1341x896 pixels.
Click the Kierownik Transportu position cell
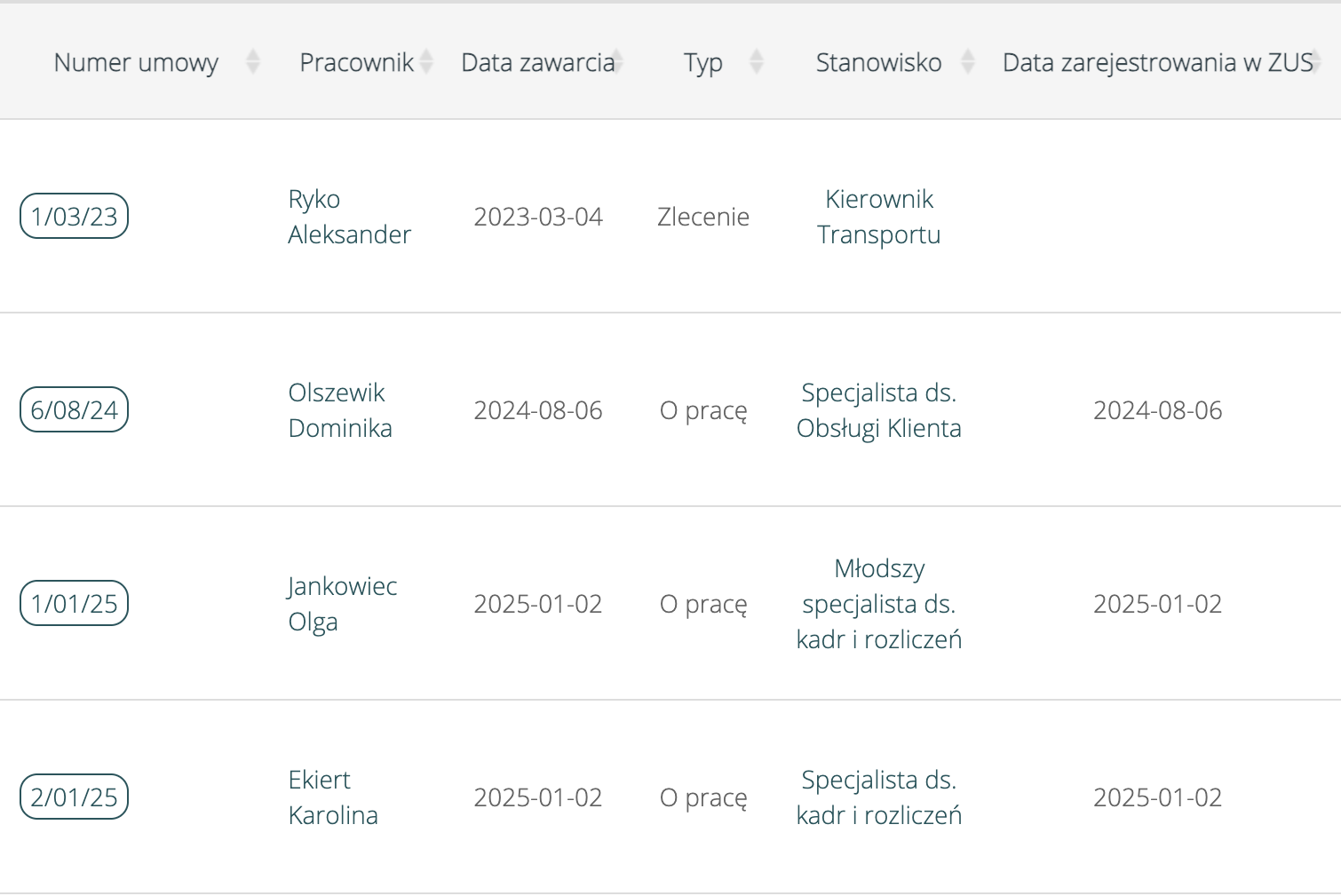pos(879,216)
